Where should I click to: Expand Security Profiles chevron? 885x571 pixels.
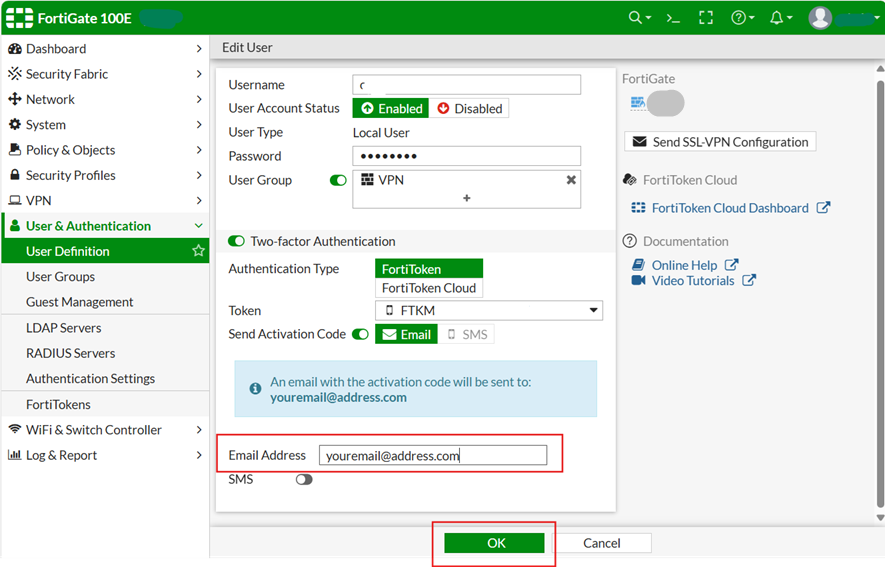tap(199, 175)
